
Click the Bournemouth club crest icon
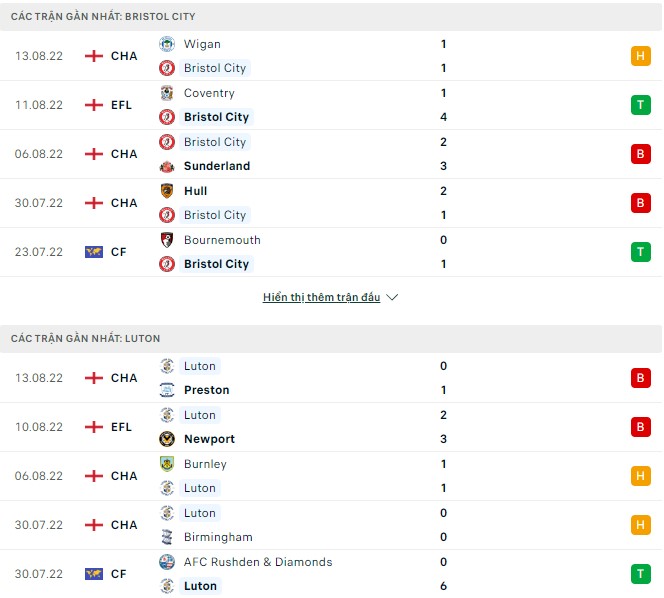click(167, 240)
